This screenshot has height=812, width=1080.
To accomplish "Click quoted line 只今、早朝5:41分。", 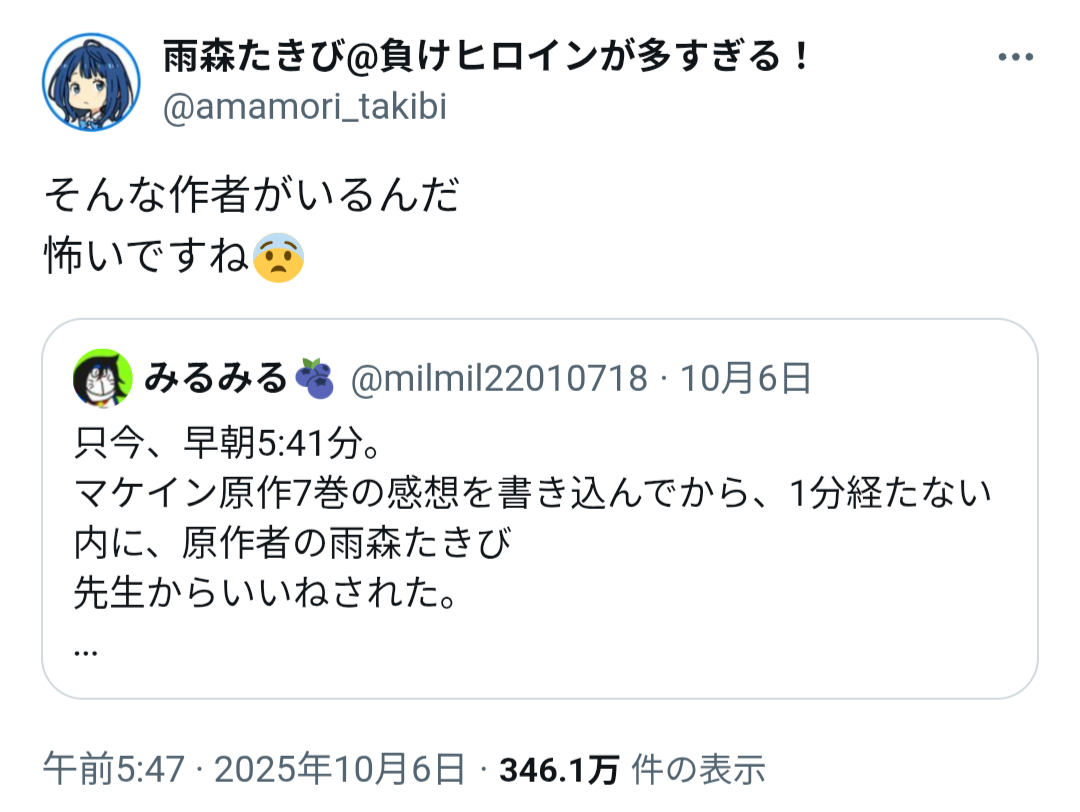I will click(x=226, y=441).
